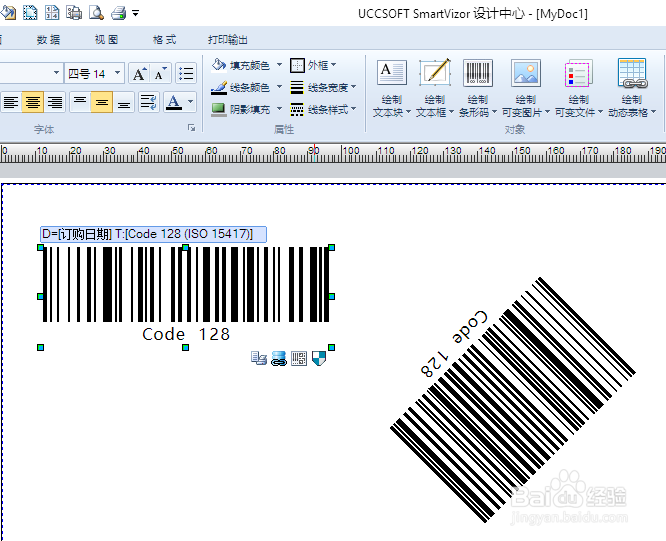Viewport: 666px width, 541px height.
Task: Open the 线条样式 line style dropdown
Action: pyautogui.click(x=323, y=110)
